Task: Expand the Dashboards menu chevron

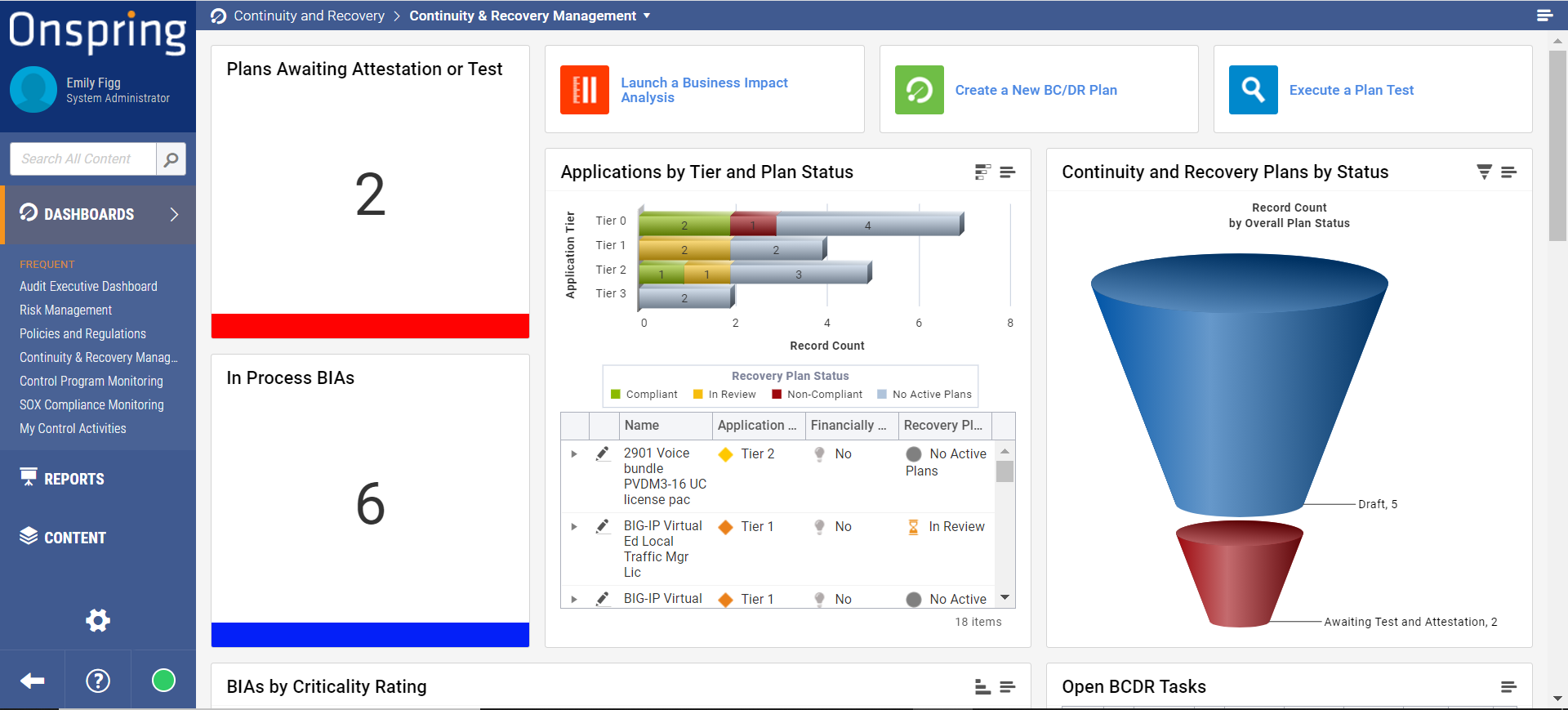Action: point(174,214)
